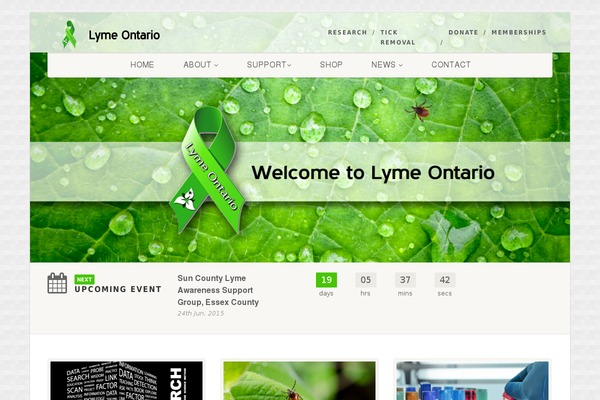Open the Sun County Lyme Awareness event link

point(218,290)
